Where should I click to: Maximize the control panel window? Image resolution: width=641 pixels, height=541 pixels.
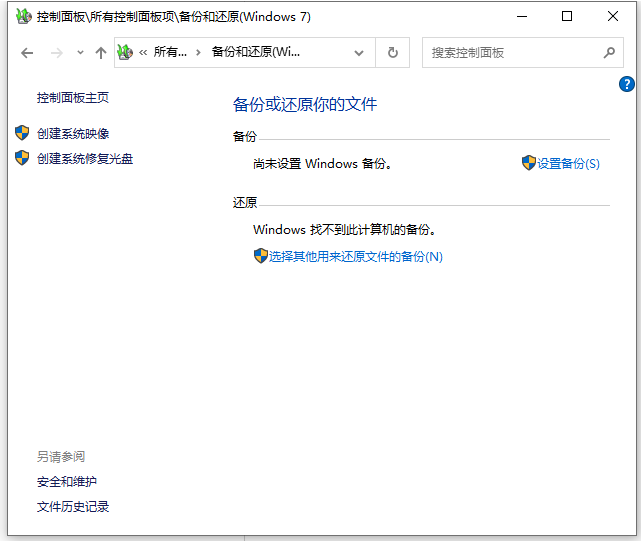point(567,16)
